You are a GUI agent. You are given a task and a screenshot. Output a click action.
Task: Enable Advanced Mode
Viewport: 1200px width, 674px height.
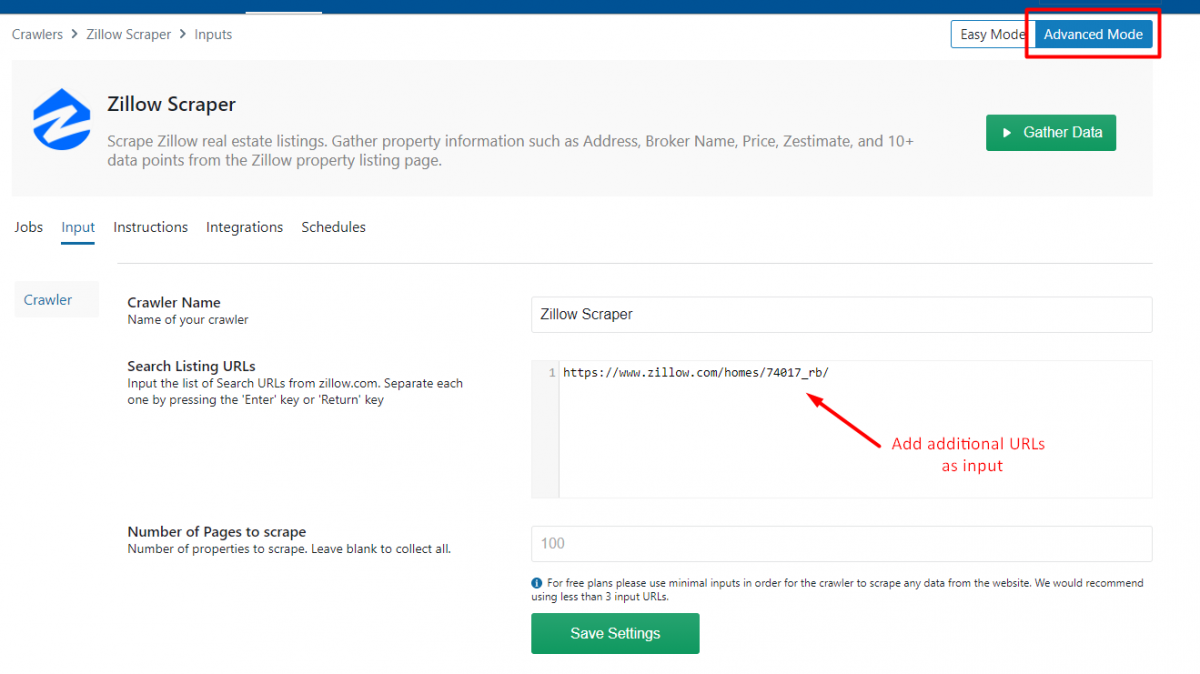click(1092, 33)
